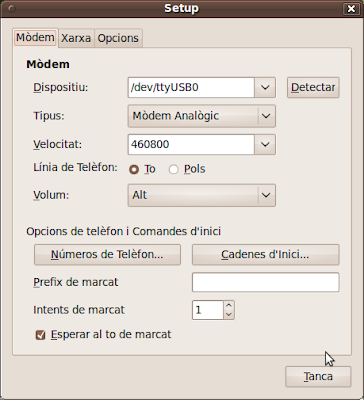364x400 pixels.
Task: Click the Línia de Telèfon label
Action: (75, 167)
